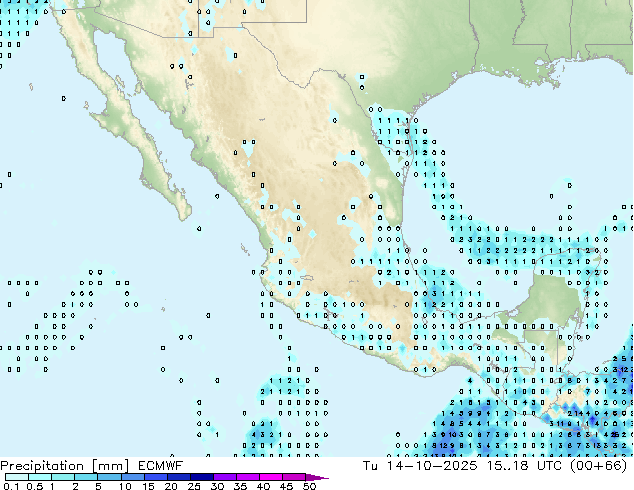Click the word "Precipitation" in the title
Screen dimensions: 634x490
pos(42,466)
